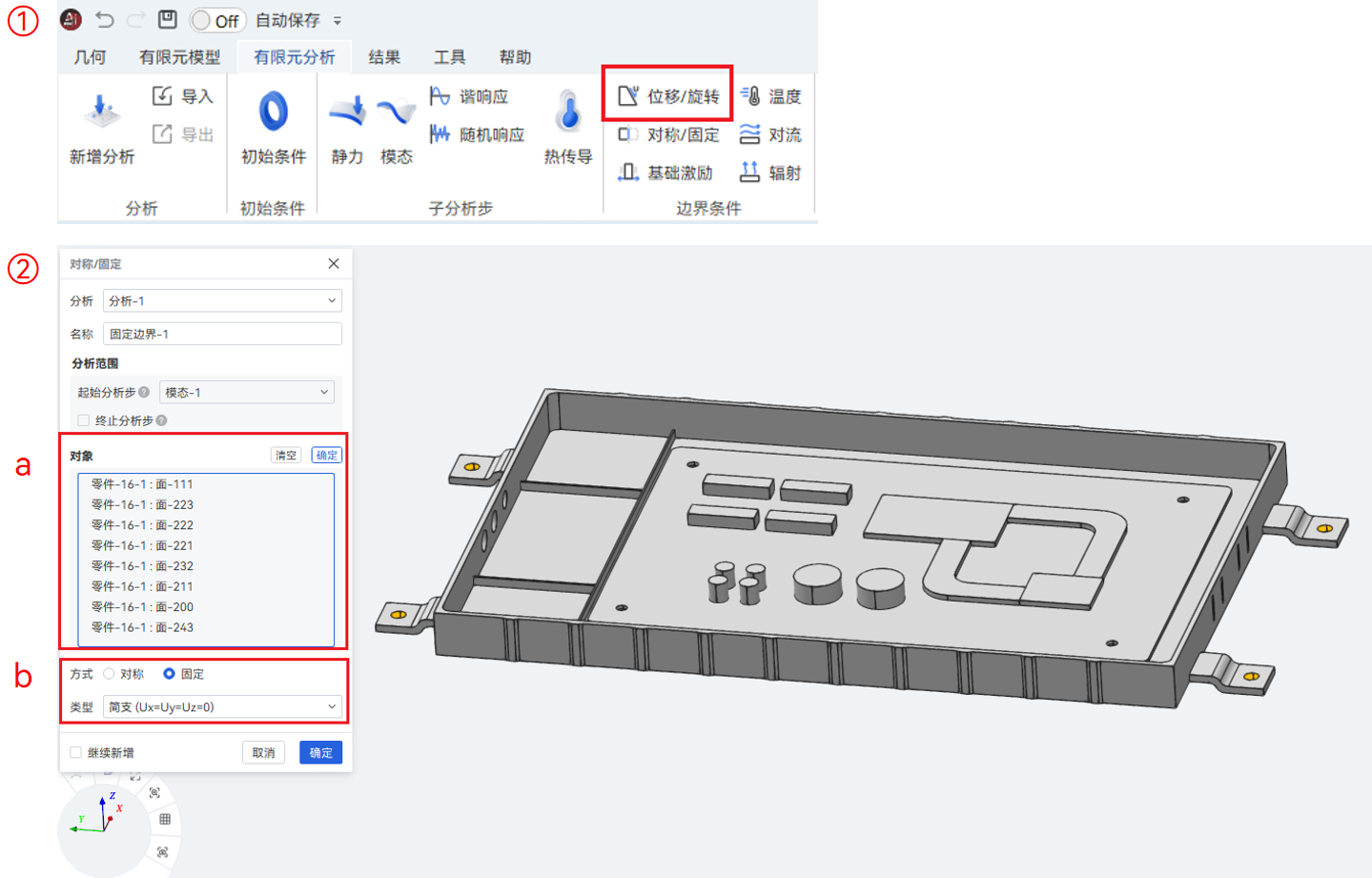Screen dimensions: 1372x878
Task: Add a 模态 modal substep
Action: pos(397,129)
